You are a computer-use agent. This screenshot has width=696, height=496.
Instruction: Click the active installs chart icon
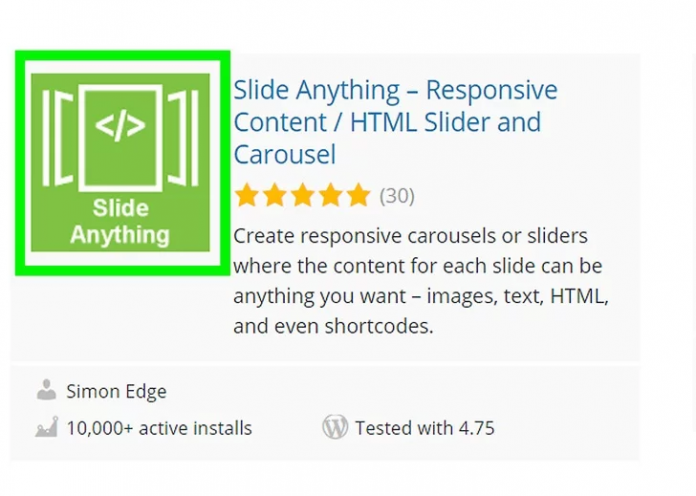[46, 428]
